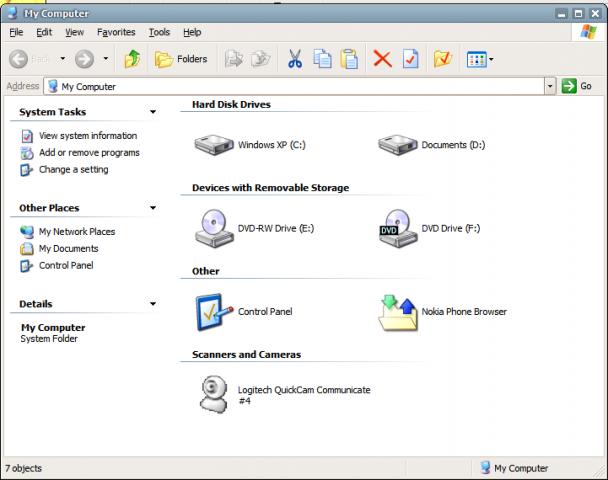The height and width of the screenshot is (480, 608).
Task: Click Add or remove programs link
Action: (89, 153)
